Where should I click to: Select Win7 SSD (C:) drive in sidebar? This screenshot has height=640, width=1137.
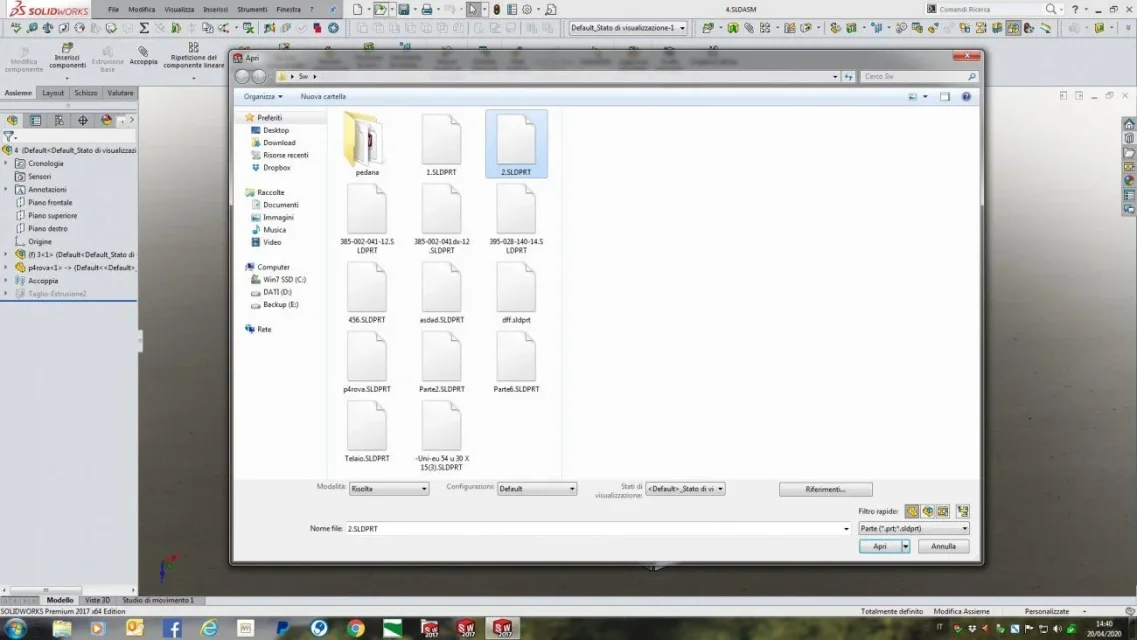click(x=284, y=280)
